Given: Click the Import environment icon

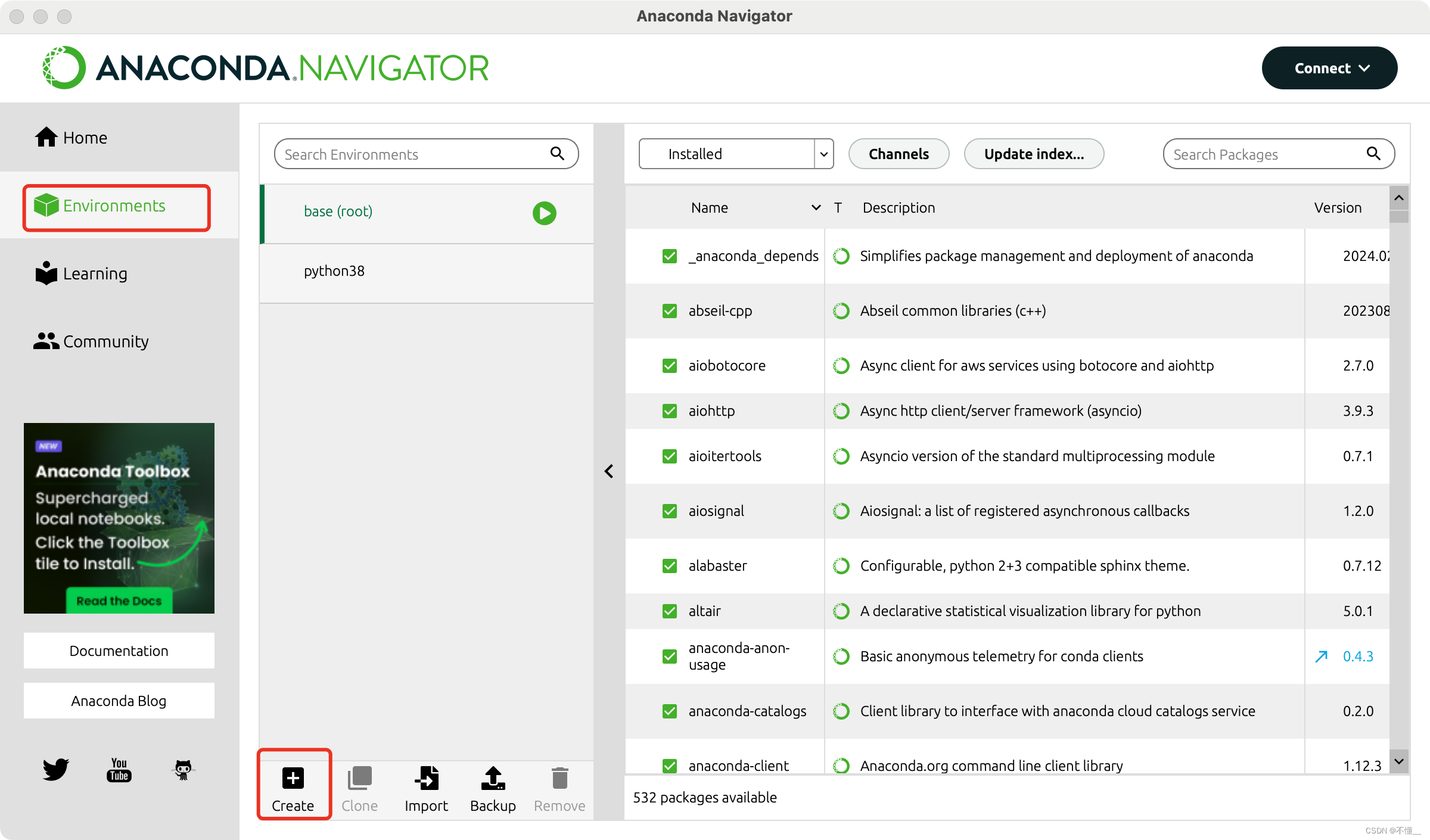Looking at the screenshot, I should pyautogui.click(x=426, y=778).
